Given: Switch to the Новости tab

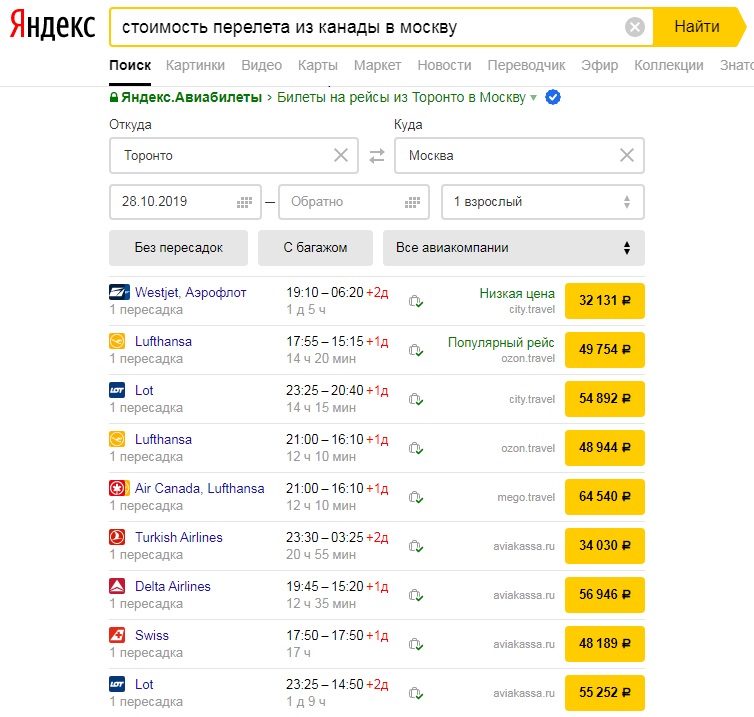Looking at the screenshot, I should (x=444, y=65).
